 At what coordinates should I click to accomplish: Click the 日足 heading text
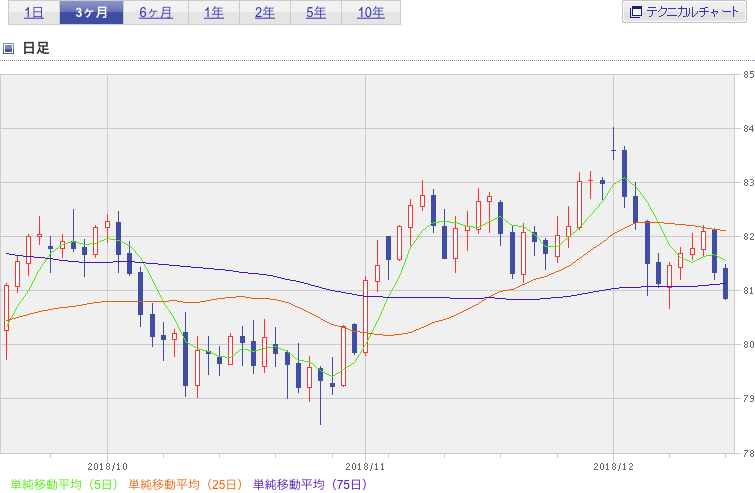[x=36, y=48]
